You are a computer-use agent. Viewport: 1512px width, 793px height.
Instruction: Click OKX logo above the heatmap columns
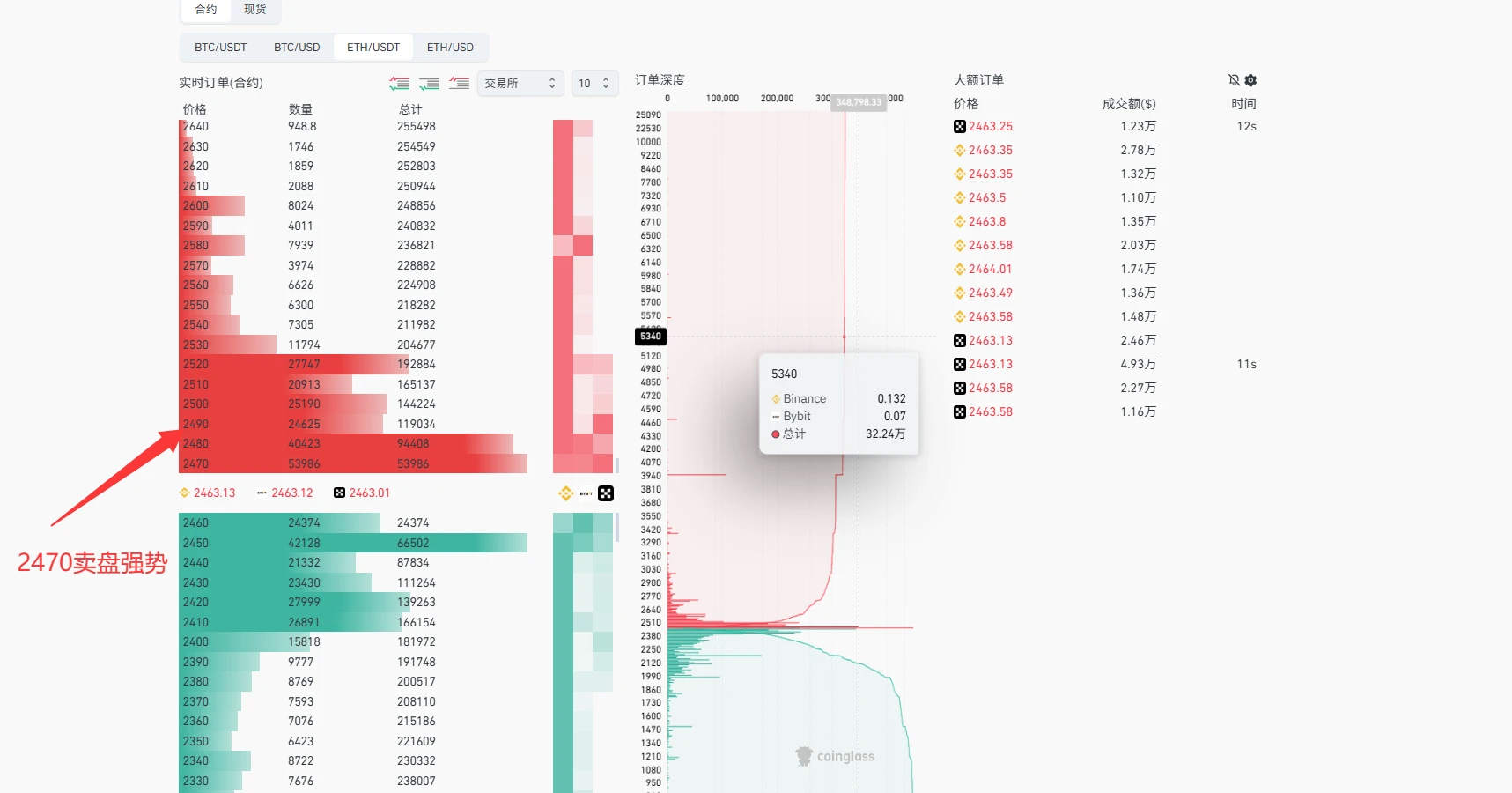tap(606, 493)
